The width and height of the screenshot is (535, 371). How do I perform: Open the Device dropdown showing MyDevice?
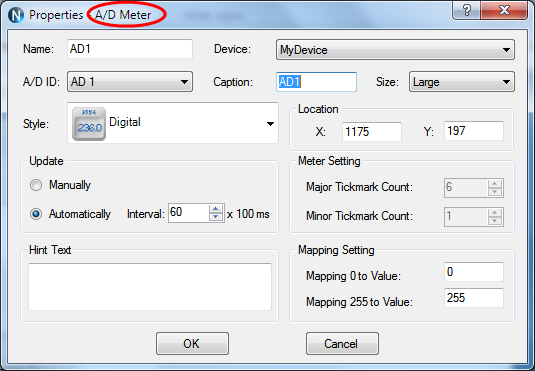click(395, 50)
